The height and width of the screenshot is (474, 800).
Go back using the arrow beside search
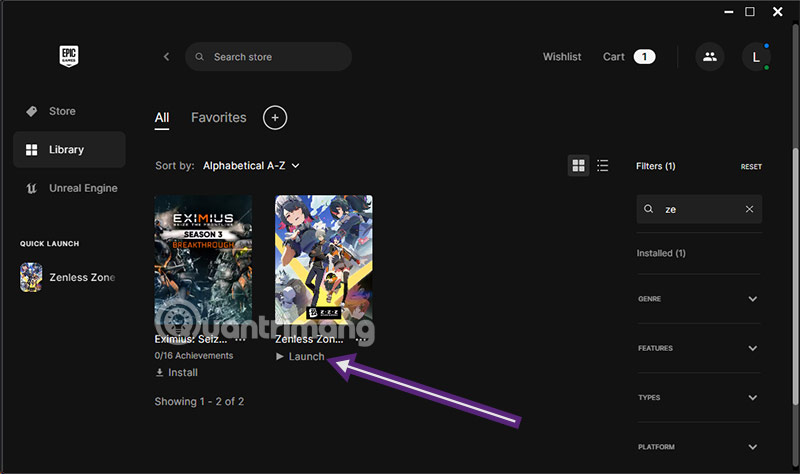tap(166, 57)
